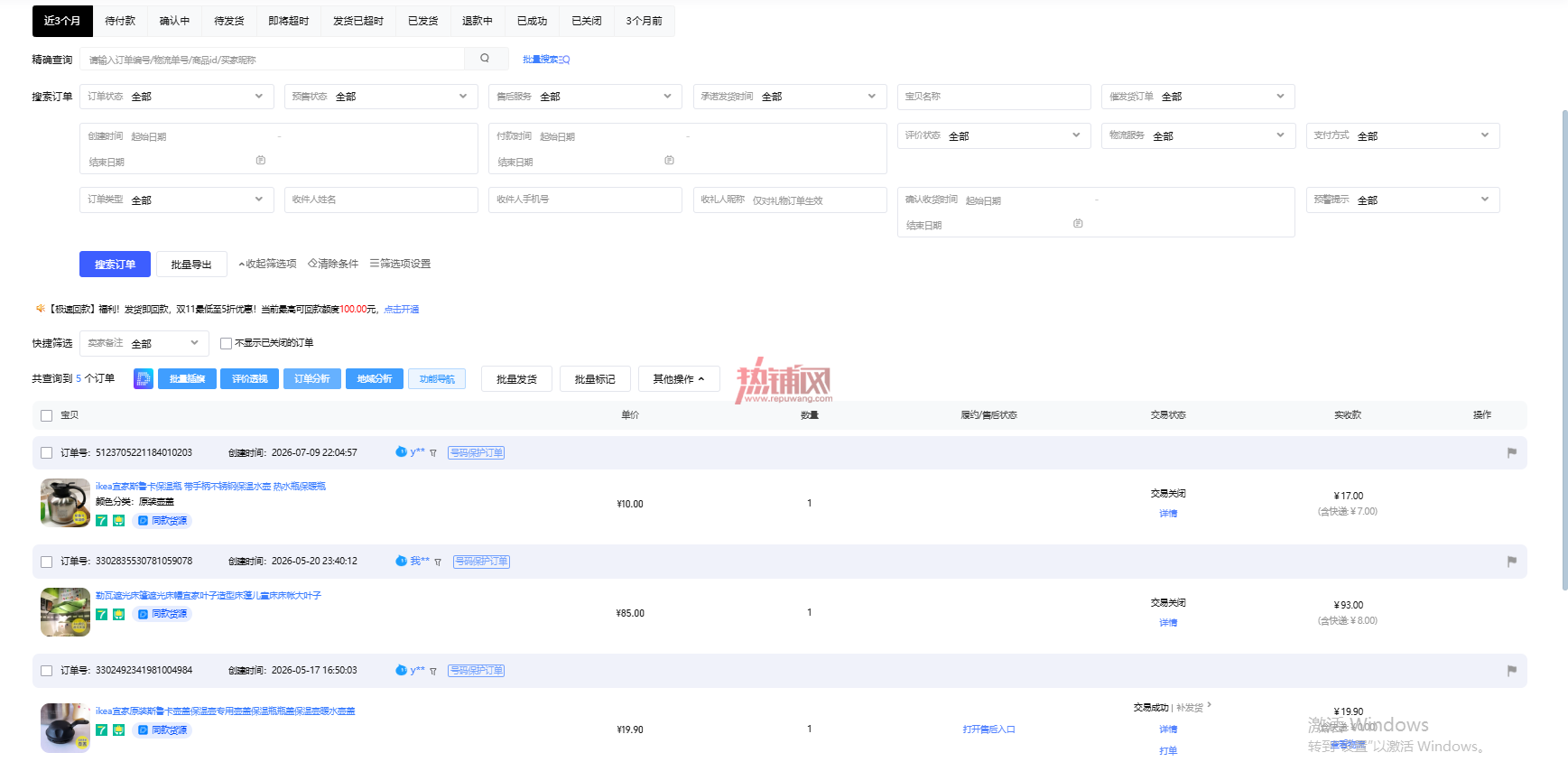
Task: Open calendar icon in 创建时间 date range
Action: (x=261, y=161)
